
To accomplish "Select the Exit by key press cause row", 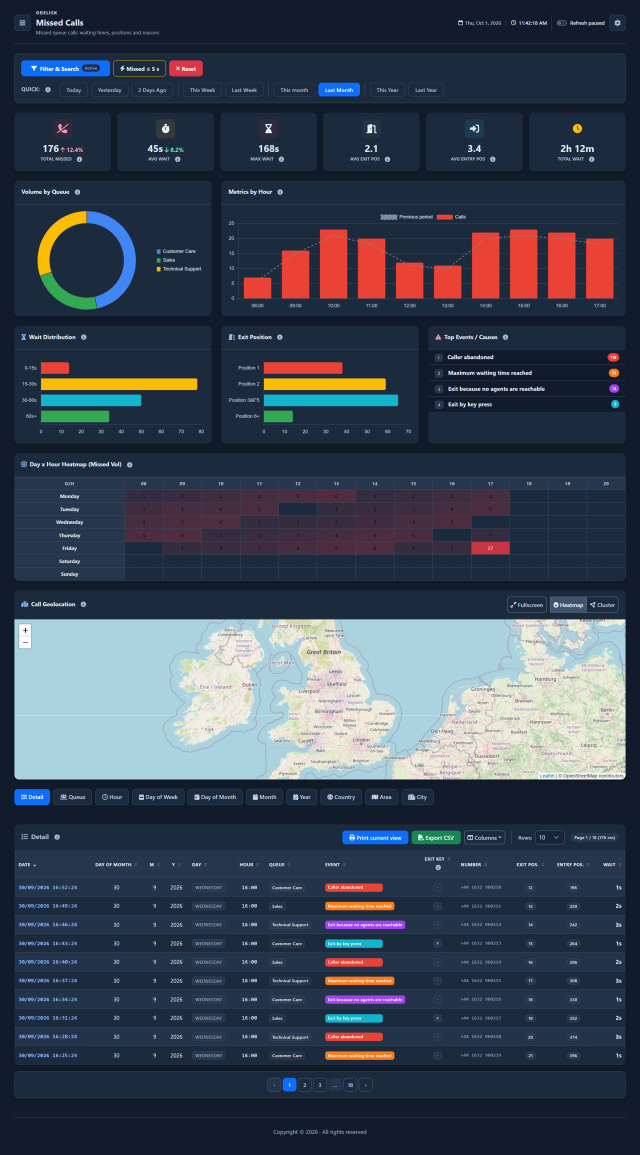I will pos(527,404).
